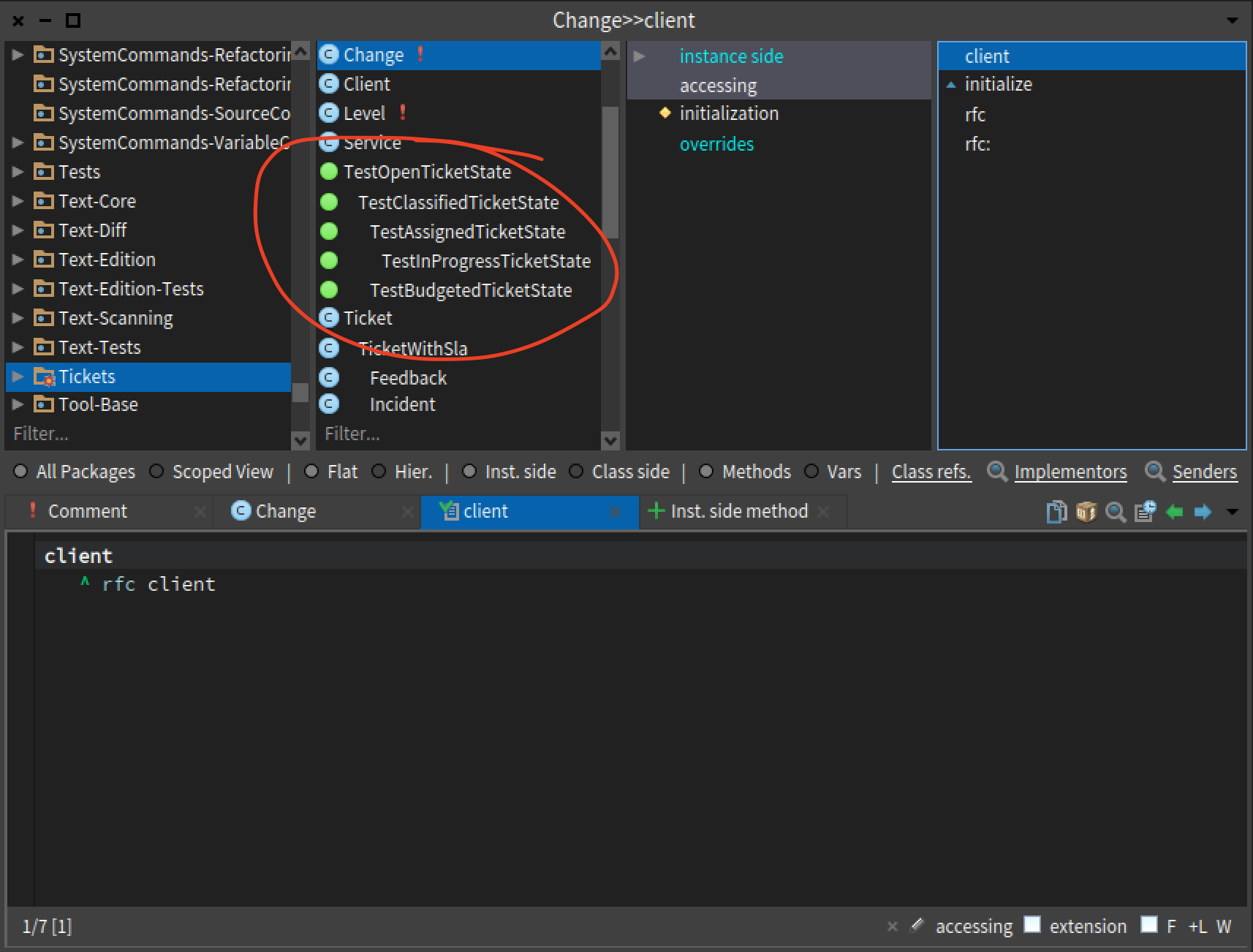The image size is (1253, 952).
Task: Enable the Hier. view radio button
Action: pyautogui.click(x=379, y=472)
